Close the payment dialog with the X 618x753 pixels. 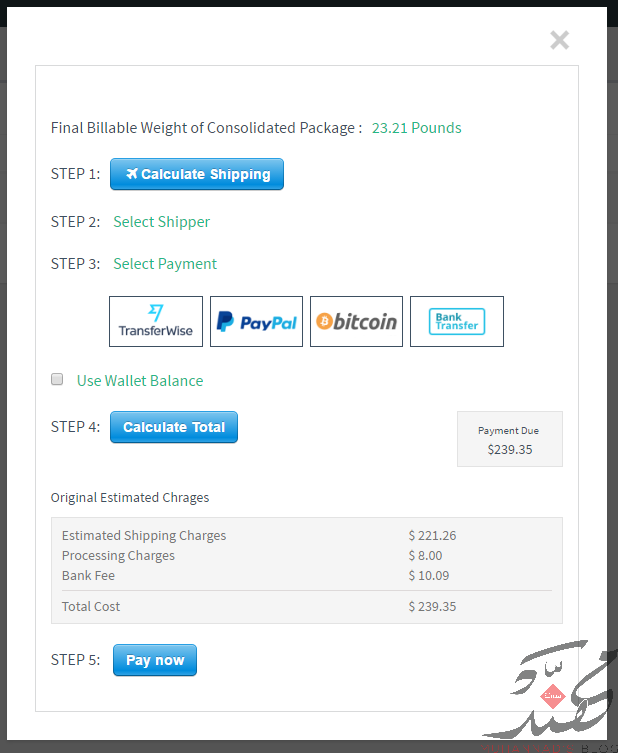point(559,40)
